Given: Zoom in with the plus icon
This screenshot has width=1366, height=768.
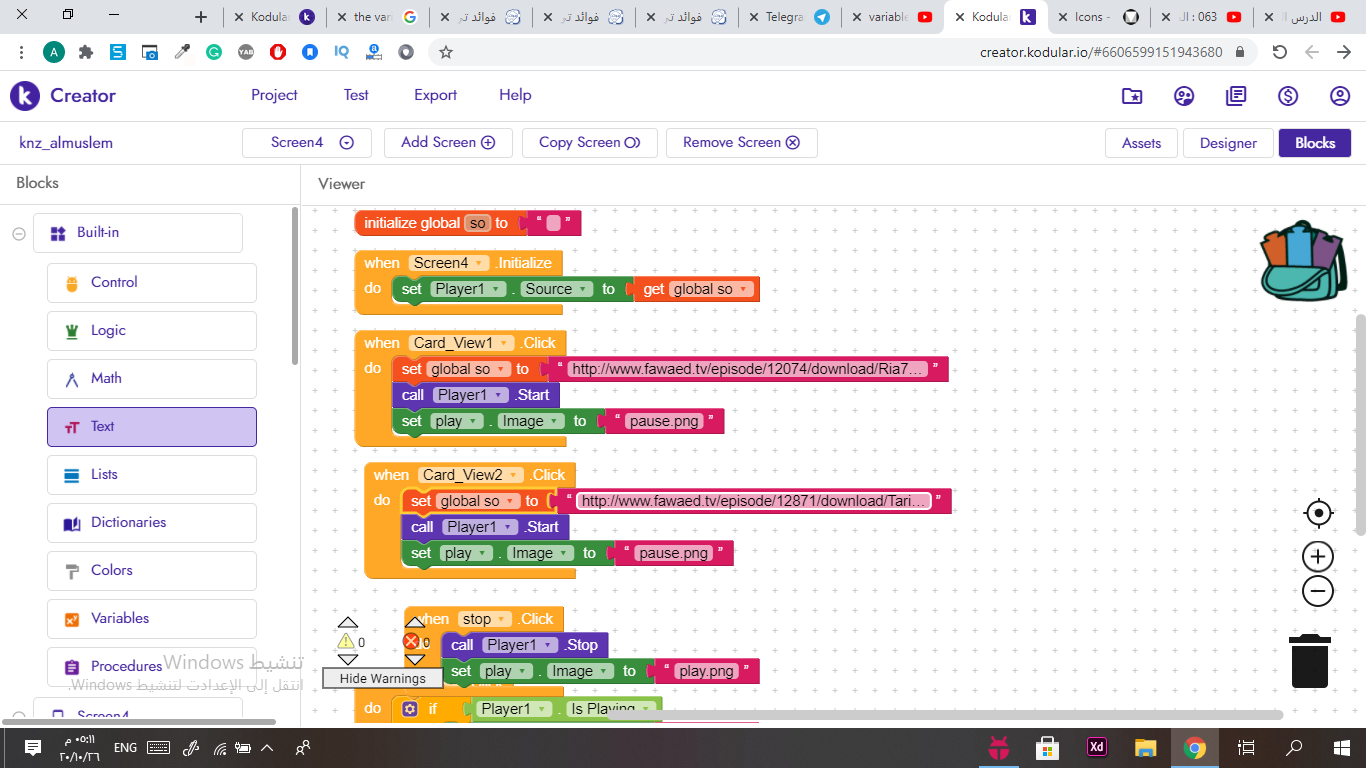Looking at the screenshot, I should 1319,556.
